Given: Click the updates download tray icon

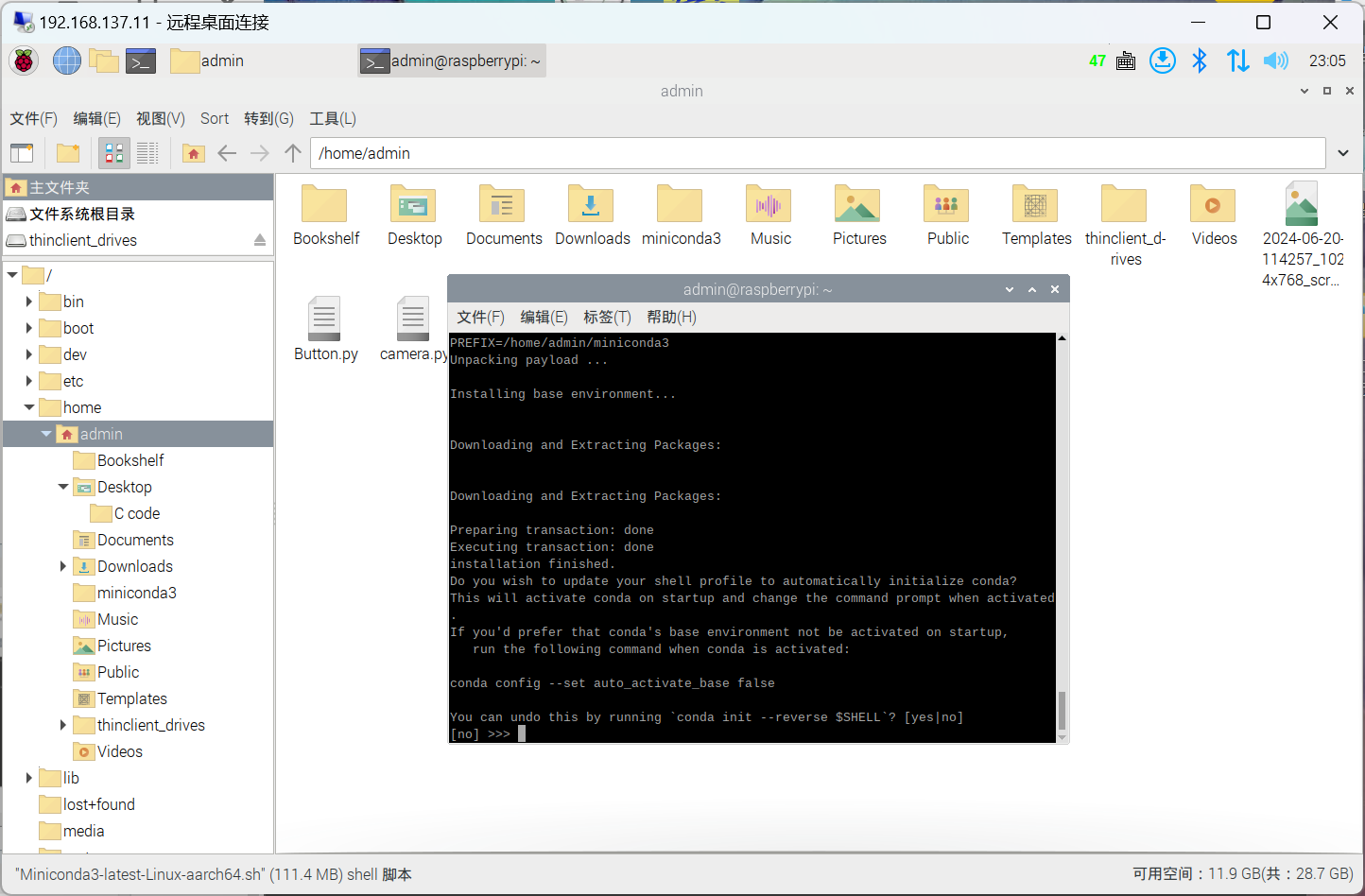Looking at the screenshot, I should [x=1163, y=60].
